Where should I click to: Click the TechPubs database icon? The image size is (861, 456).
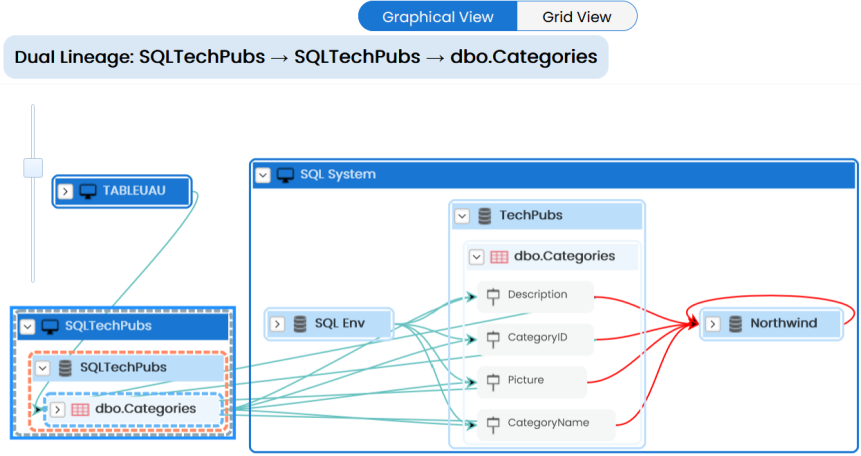tap(485, 215)
